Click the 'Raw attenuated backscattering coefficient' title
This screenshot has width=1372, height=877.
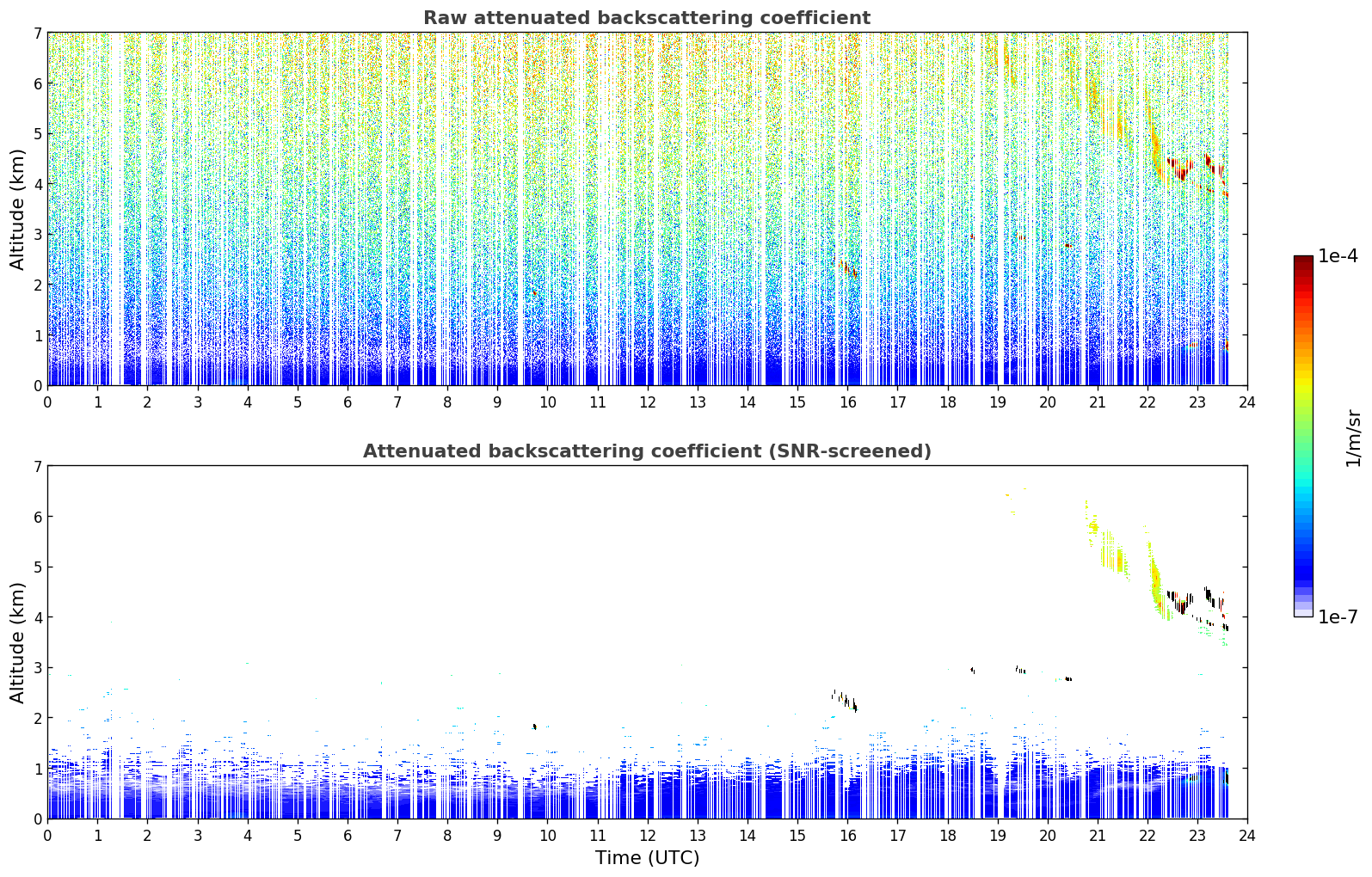tap(647, 18)
